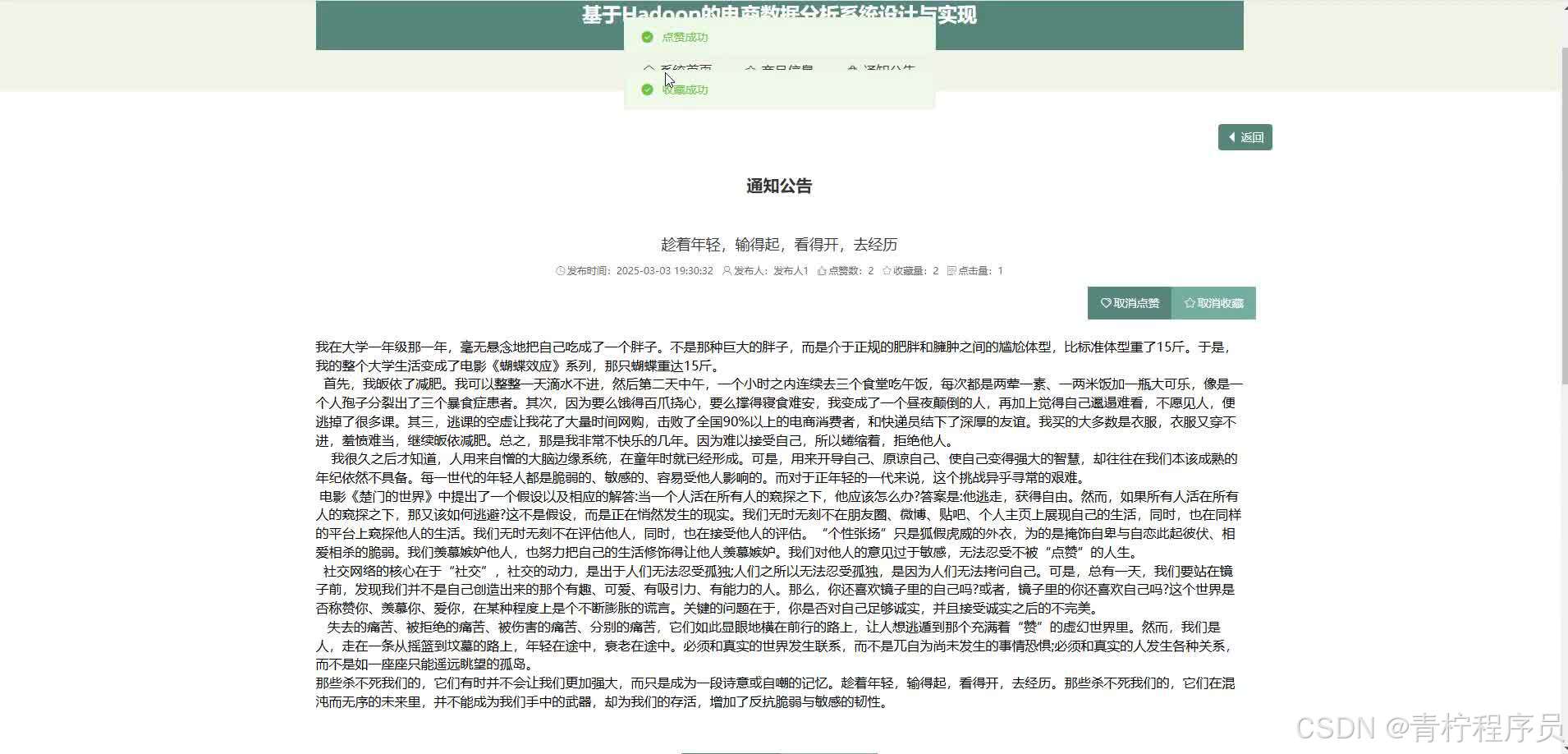Click the 返回 back button

[x=1244, y=136]
